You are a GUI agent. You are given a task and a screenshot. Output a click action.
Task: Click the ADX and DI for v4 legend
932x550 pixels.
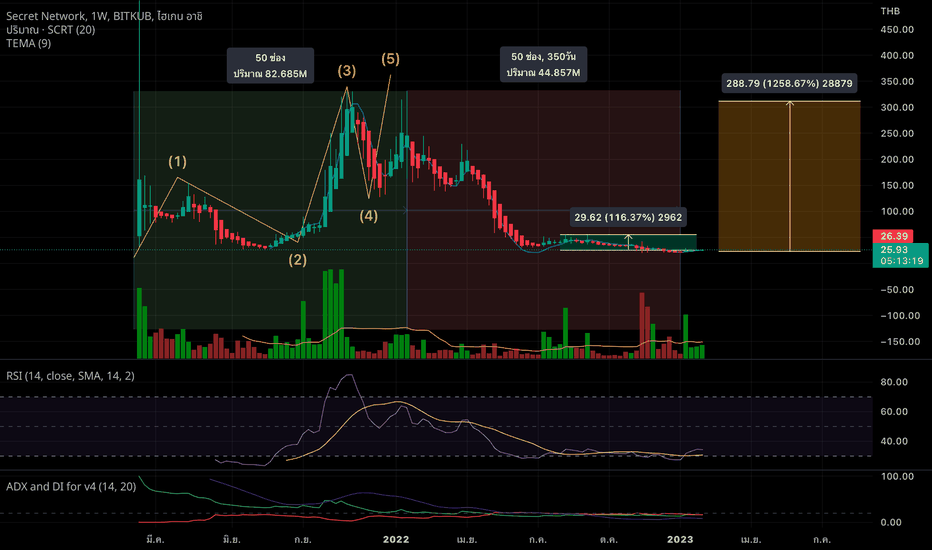71,486
